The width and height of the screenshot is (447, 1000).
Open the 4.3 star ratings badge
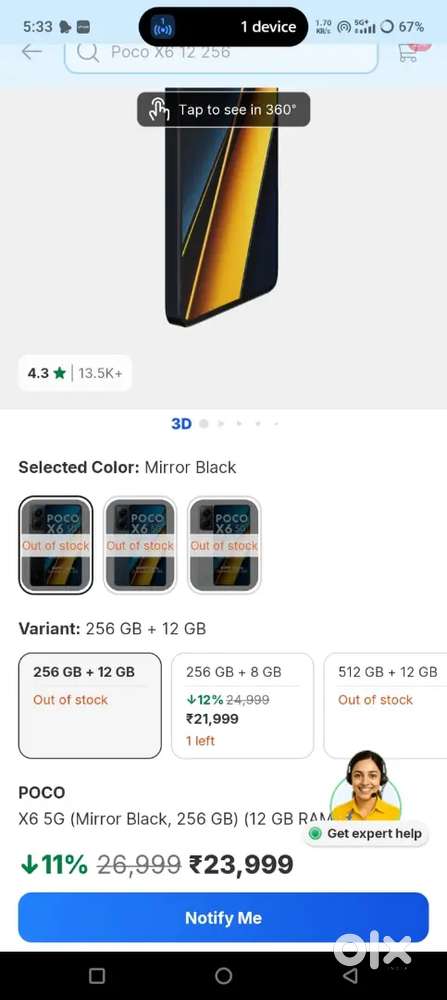[x=75, y=373]
